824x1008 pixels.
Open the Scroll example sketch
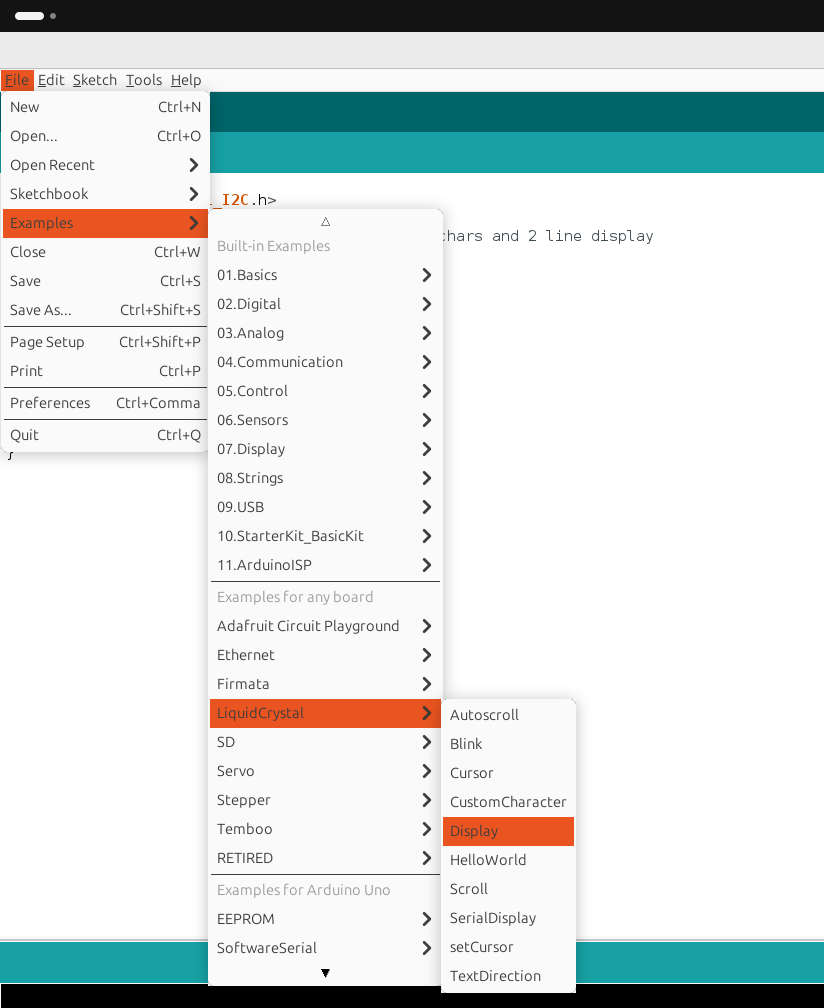[x=508, y=889]
